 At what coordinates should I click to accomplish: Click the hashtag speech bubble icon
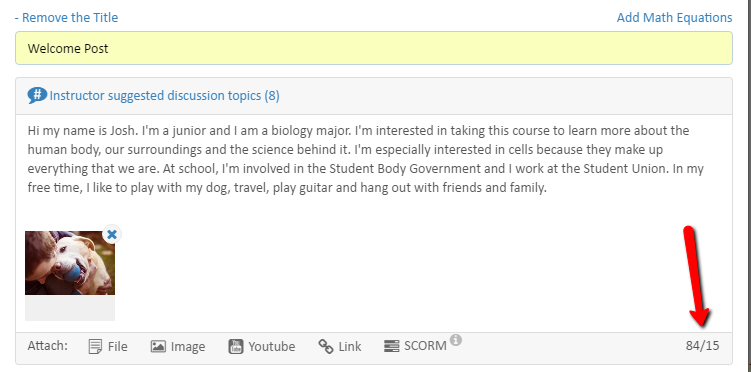coord(37,95)
